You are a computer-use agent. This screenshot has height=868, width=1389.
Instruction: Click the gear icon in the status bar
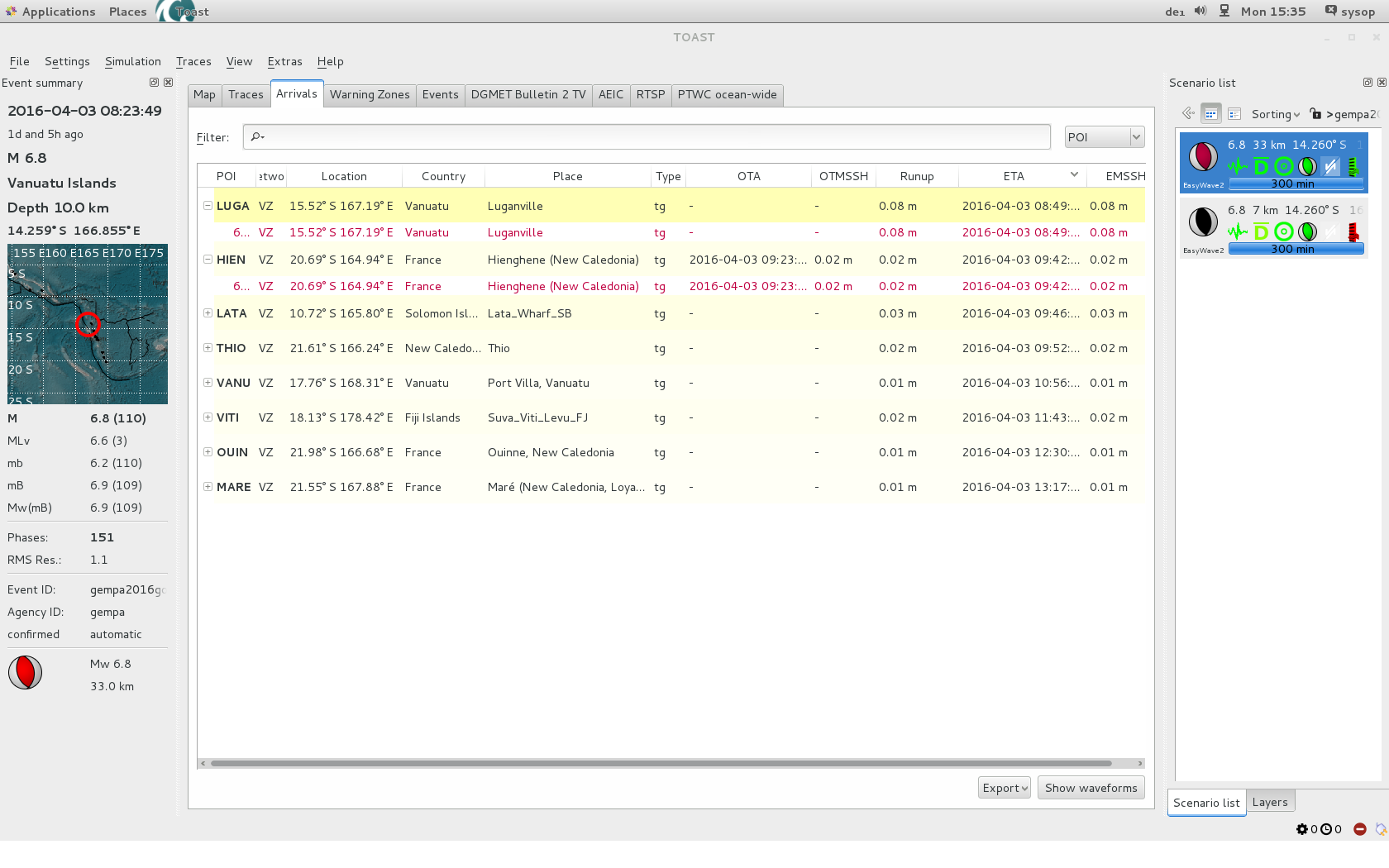click(x=1302, y=829)
